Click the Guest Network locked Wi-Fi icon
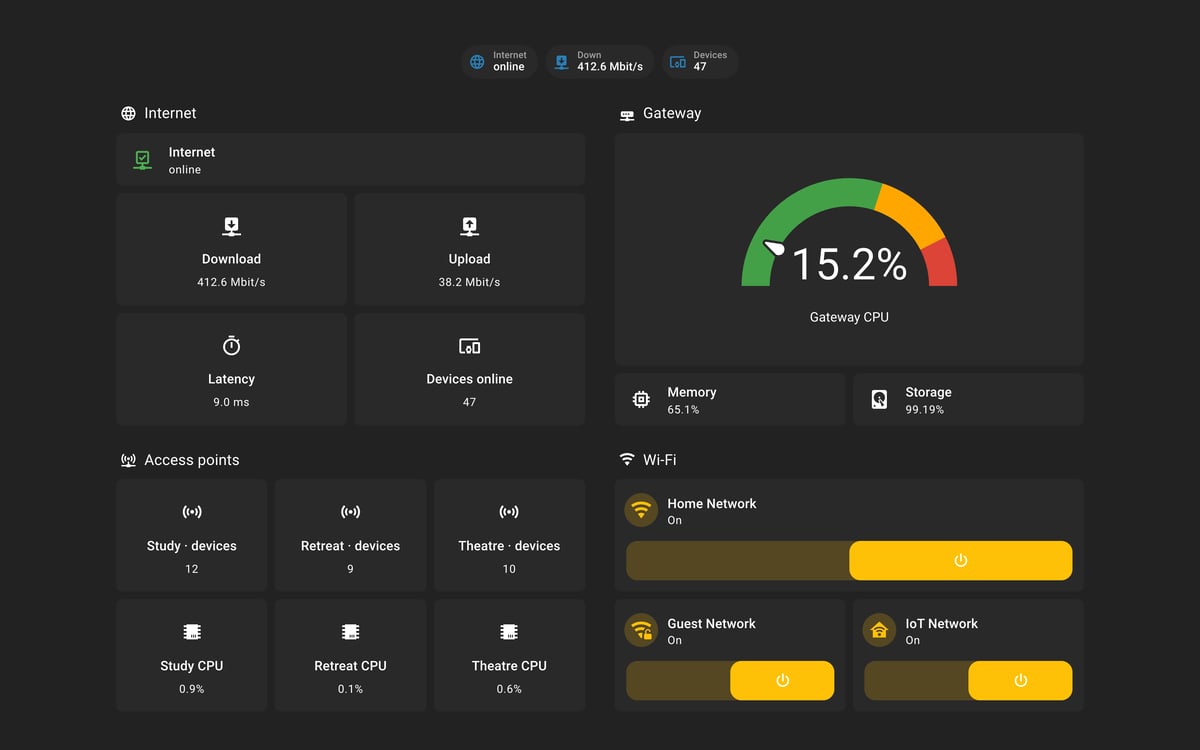Screen dimensions: 1200x750 coord(641,630)
